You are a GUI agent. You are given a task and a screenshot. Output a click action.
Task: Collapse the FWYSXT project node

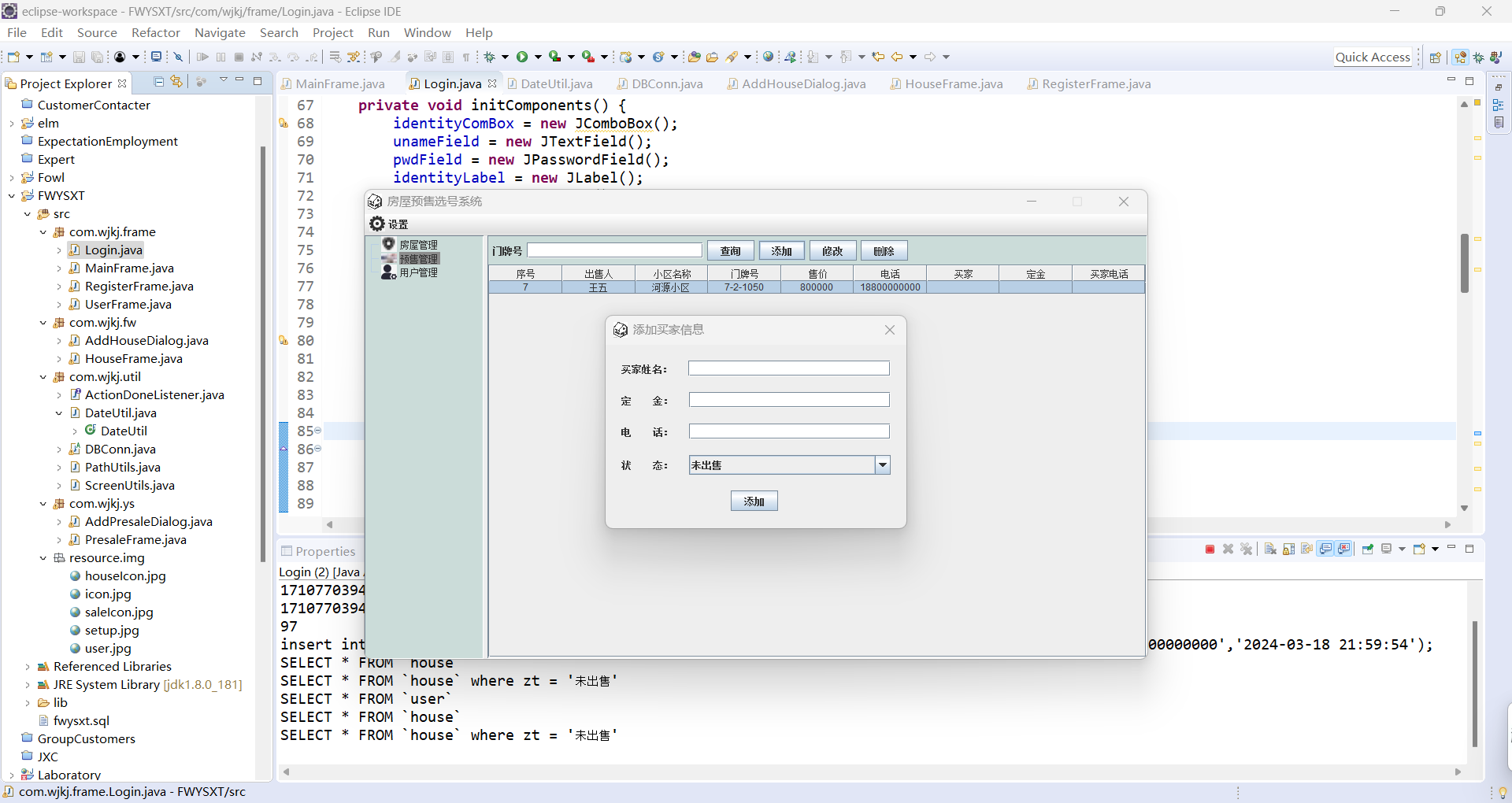pos(12,195)
